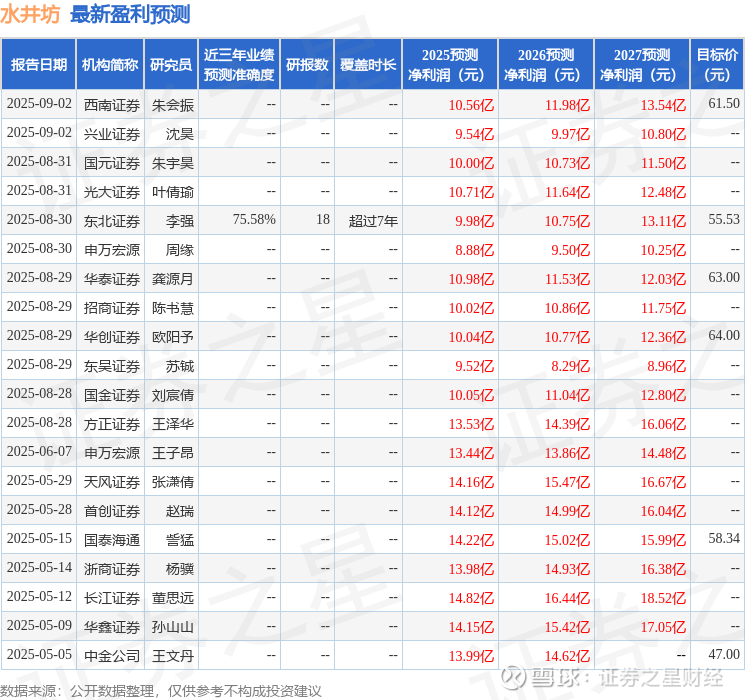Click 招商证券 institution cell
Viewport: 745px width, 700px height.
pyautogui.click(x=112, y=308)
